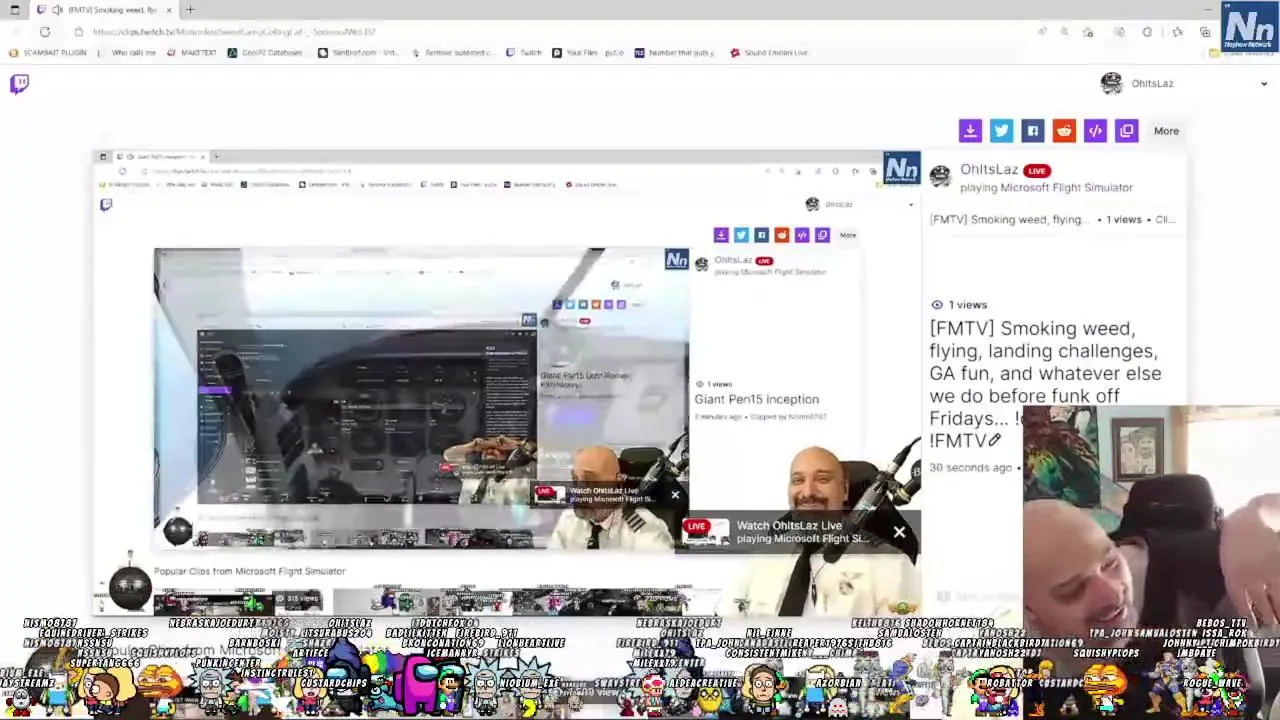The height and width of the screenshot is (720, 1280).
Task: Click the nested copy link icon inside the video
Action: coord(822,235)
